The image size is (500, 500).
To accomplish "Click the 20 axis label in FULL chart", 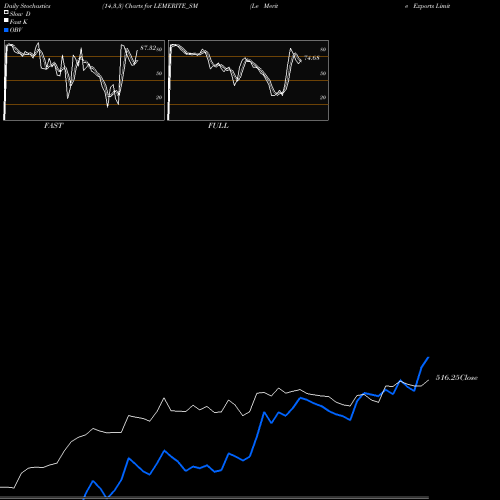I will click(x=323, y=97).
